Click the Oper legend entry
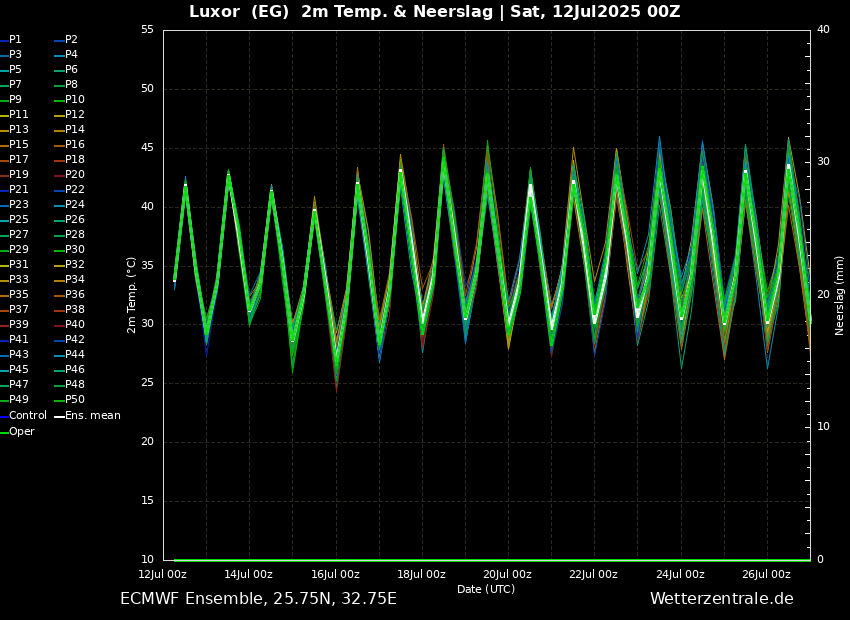The width and height of the screenshot is (850, 620). [x=21, y=431]
